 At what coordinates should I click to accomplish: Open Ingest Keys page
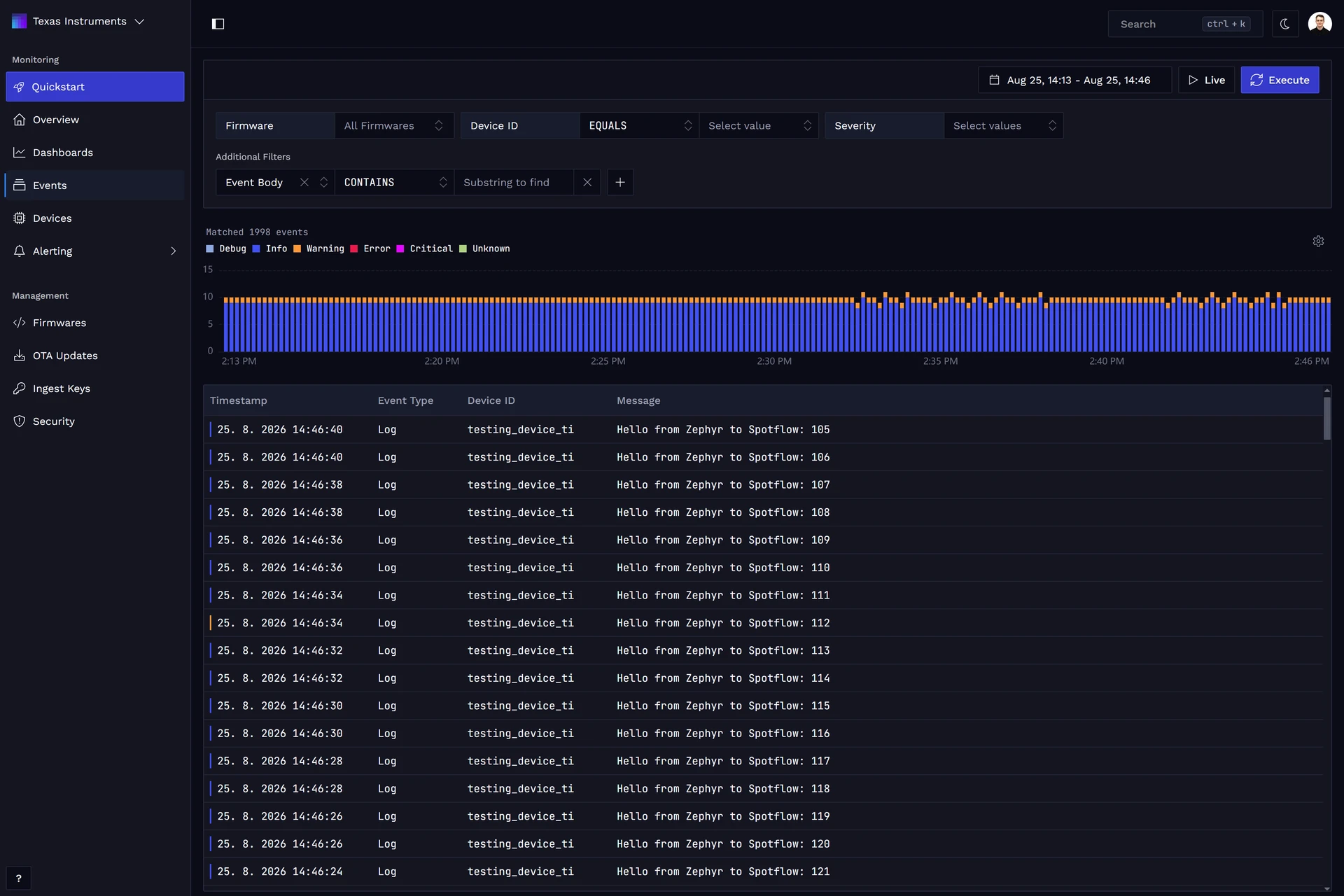(95, 388)
